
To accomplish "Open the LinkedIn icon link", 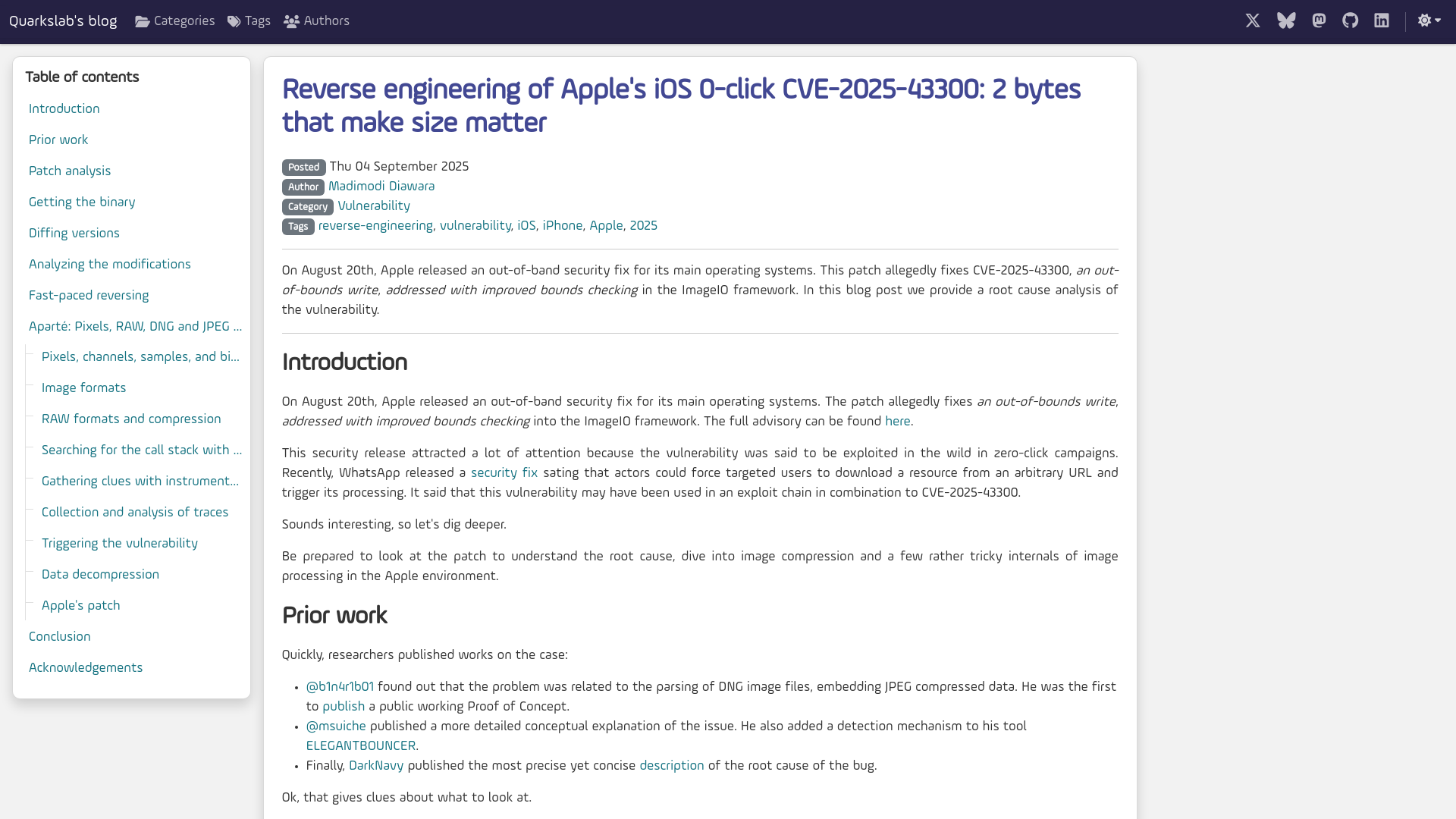I will pos(1382,21).
